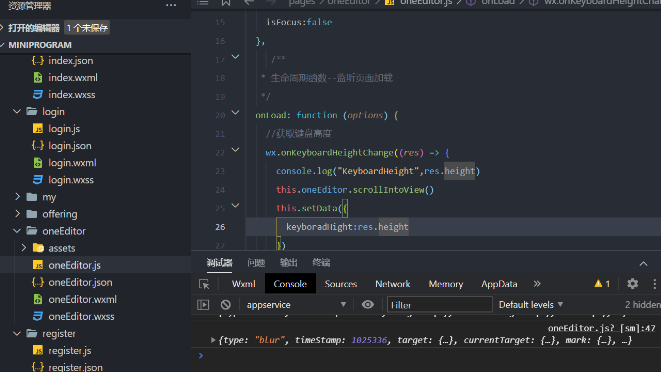Select oneEditor.js in file tree
The image size is (661, 372).
point(74,265)
